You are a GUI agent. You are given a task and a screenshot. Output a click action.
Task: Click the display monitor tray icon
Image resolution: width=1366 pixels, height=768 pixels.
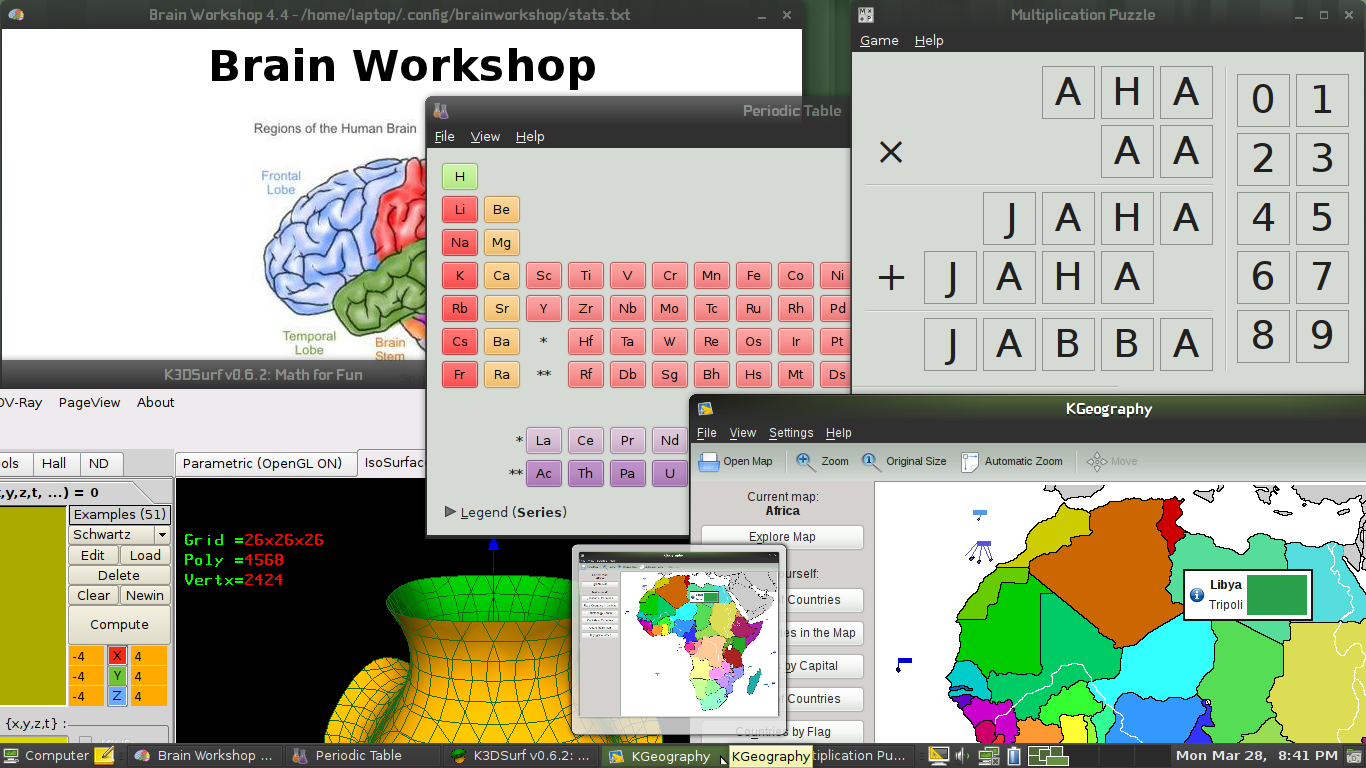(x=938, y=756)
